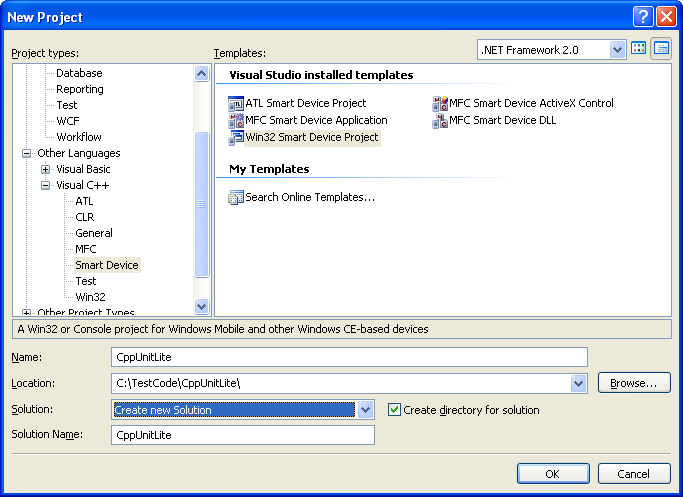Select the Visual C++ tree item
Screen dimensions: 683x497
[83, 186]
